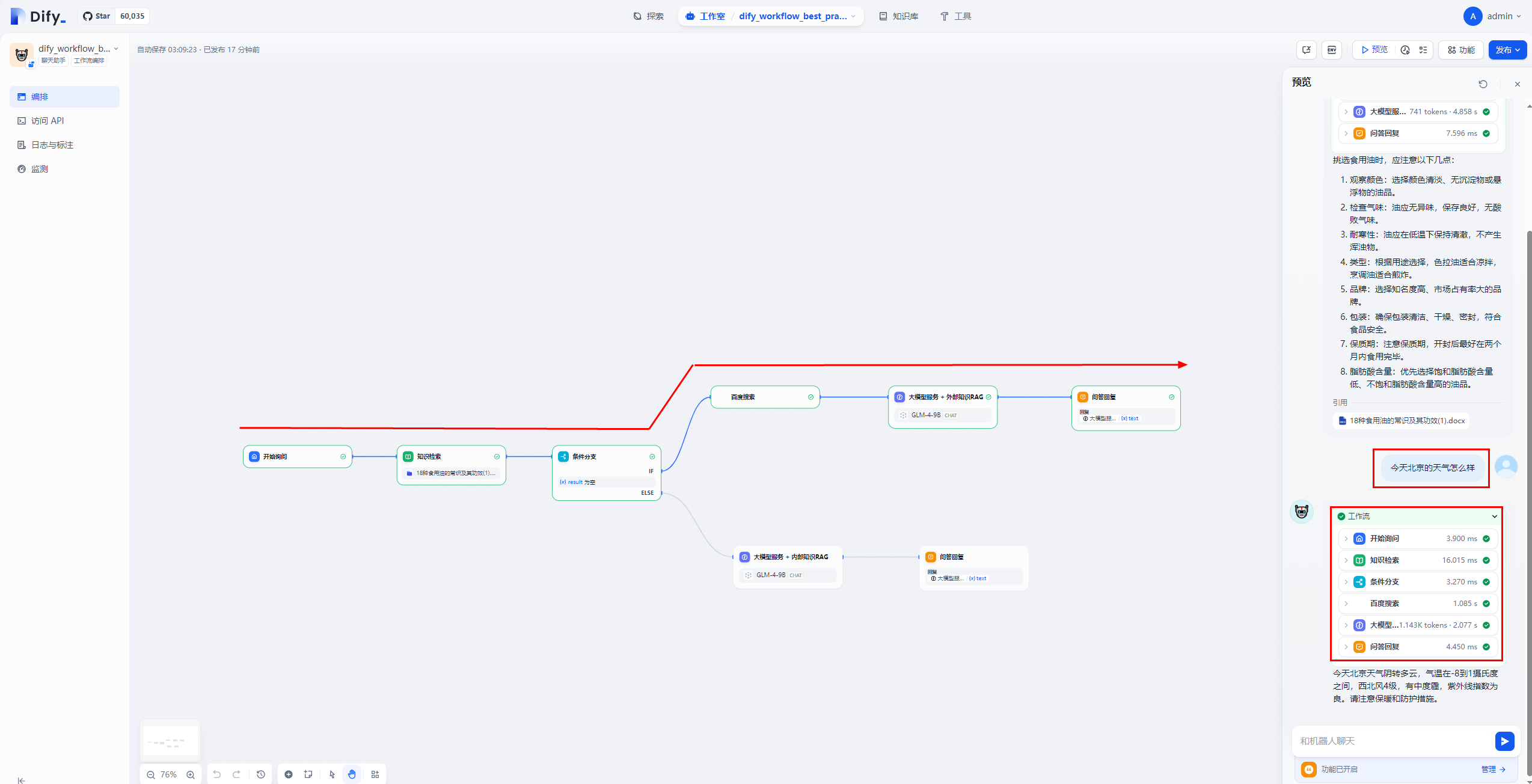Click the checklist icon in the toolbar
This screenshot has height=784, width=1532.
pos(1423,50)
